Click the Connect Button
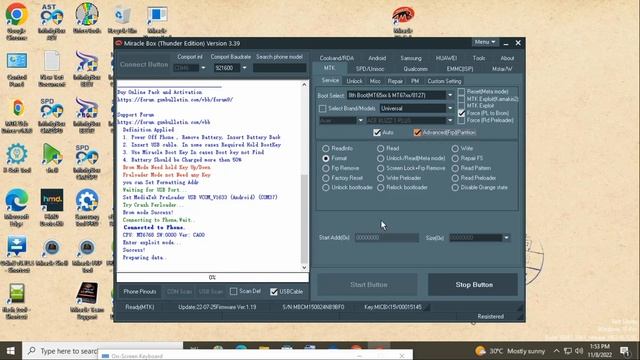Screen dimensions: 640x360 pyautogui.click(x=144, y=64)
